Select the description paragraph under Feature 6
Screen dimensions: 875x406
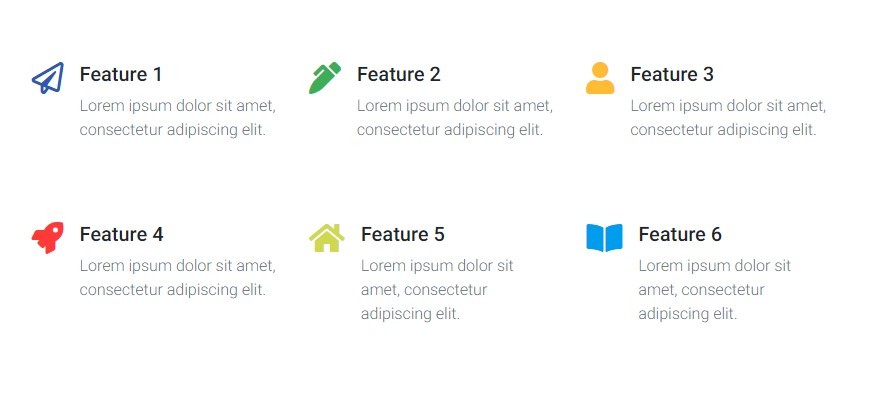[x=714, y=289]
